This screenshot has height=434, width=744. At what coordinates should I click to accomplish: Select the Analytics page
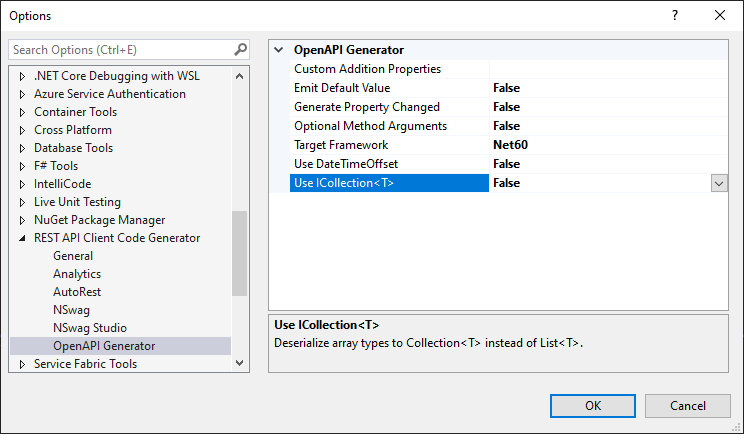(x=77, y=274)
